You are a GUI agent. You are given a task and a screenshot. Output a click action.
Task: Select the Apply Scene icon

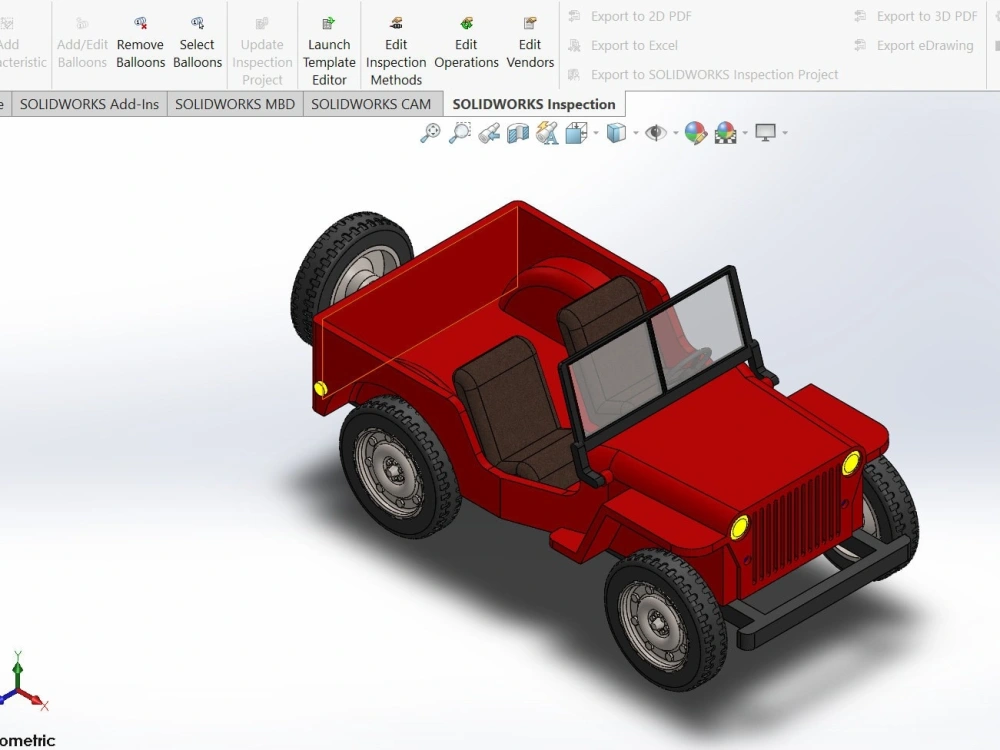724,132
